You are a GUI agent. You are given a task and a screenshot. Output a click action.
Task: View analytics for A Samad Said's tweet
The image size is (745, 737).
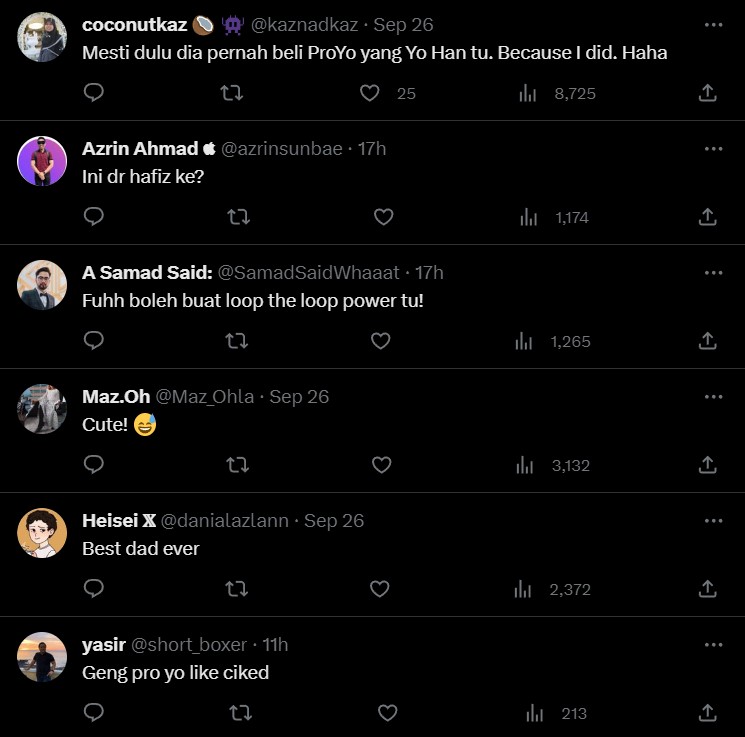[x=524, y=341]
